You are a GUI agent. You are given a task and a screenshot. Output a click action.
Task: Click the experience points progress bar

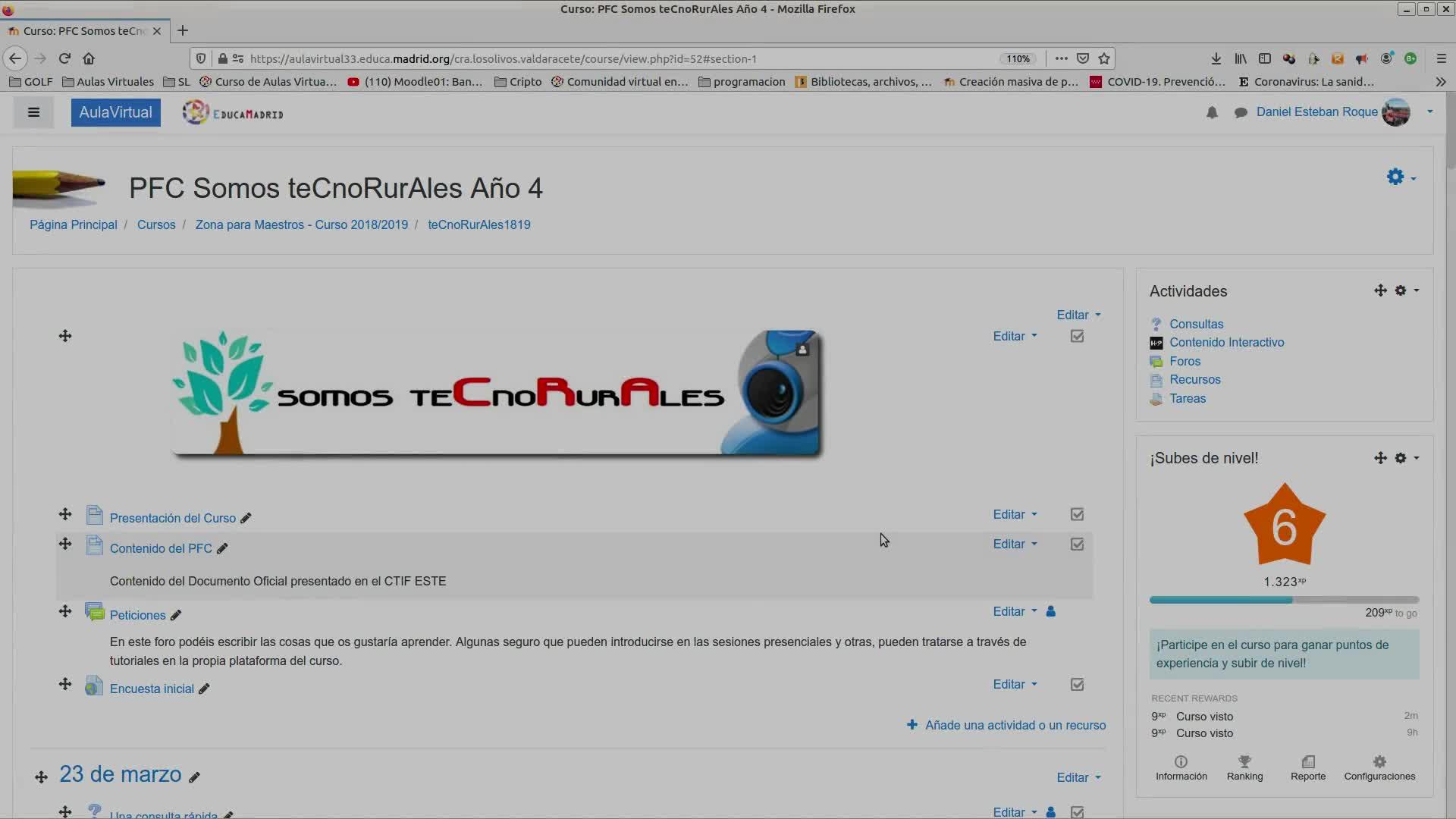[1283, 600]
